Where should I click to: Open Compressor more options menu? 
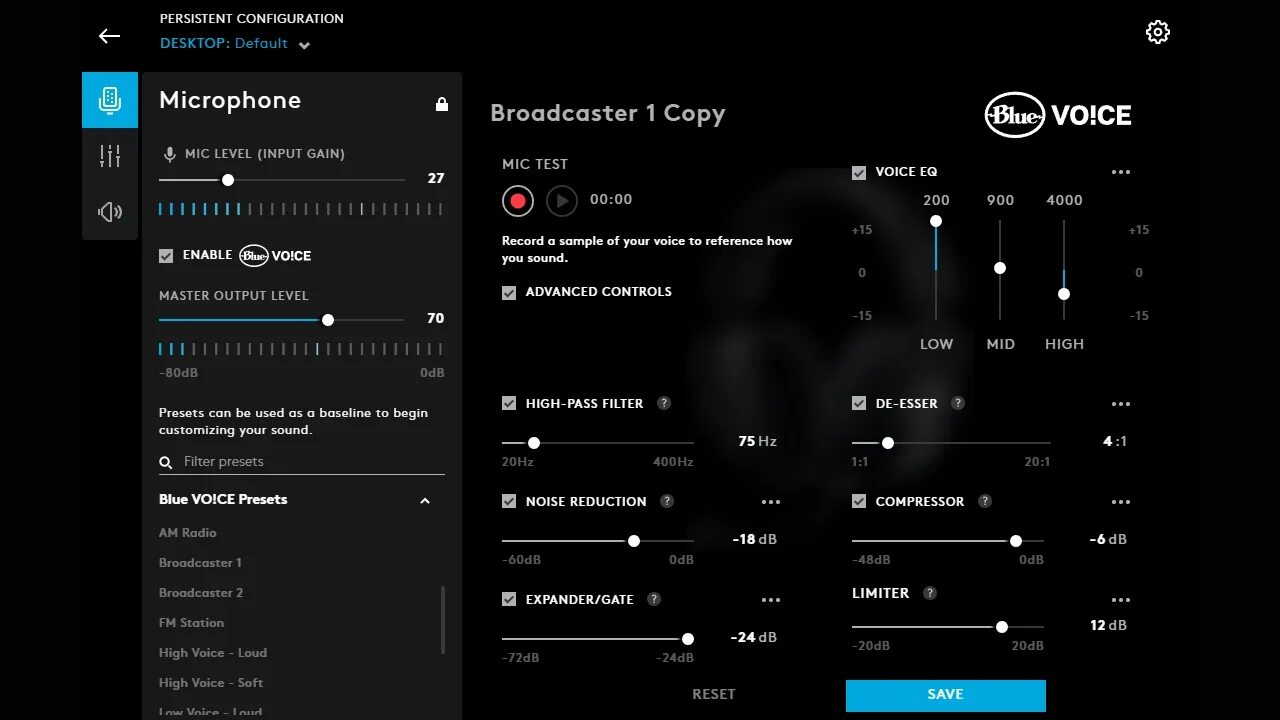(x=1121, y=502)
